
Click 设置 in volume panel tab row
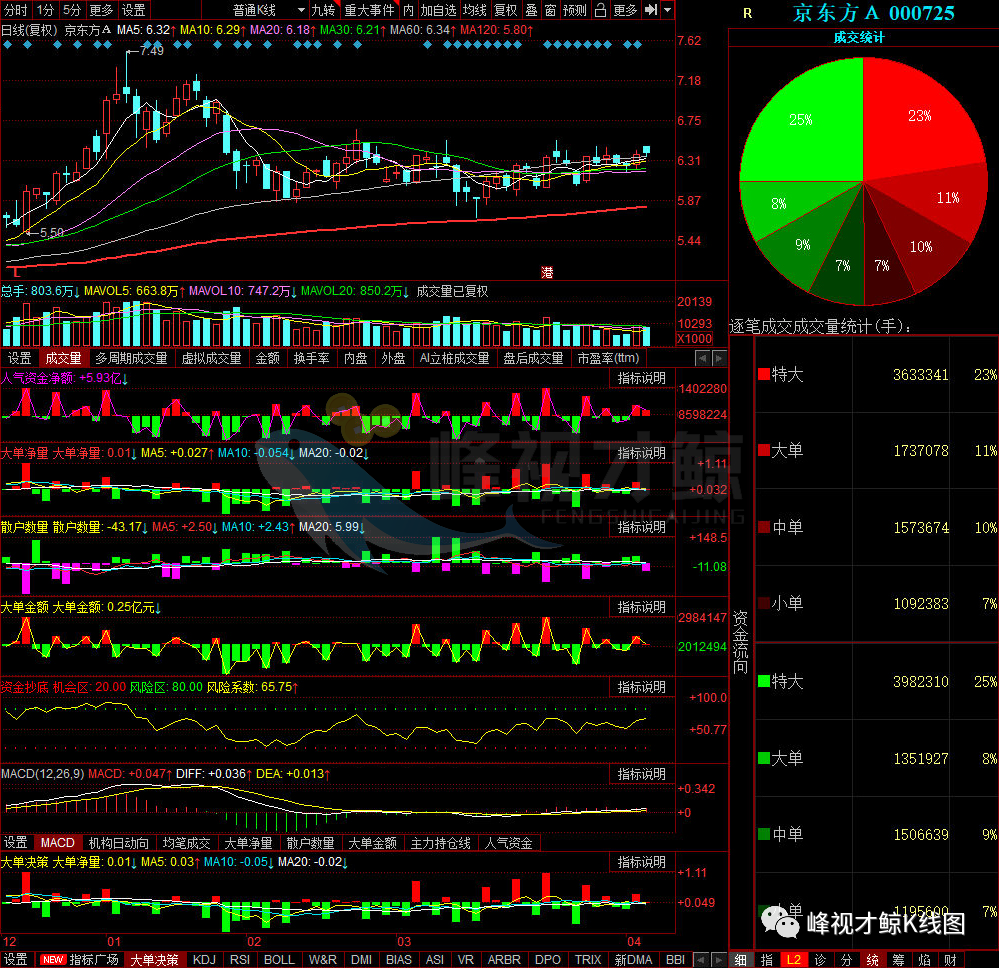pos(19,358)
